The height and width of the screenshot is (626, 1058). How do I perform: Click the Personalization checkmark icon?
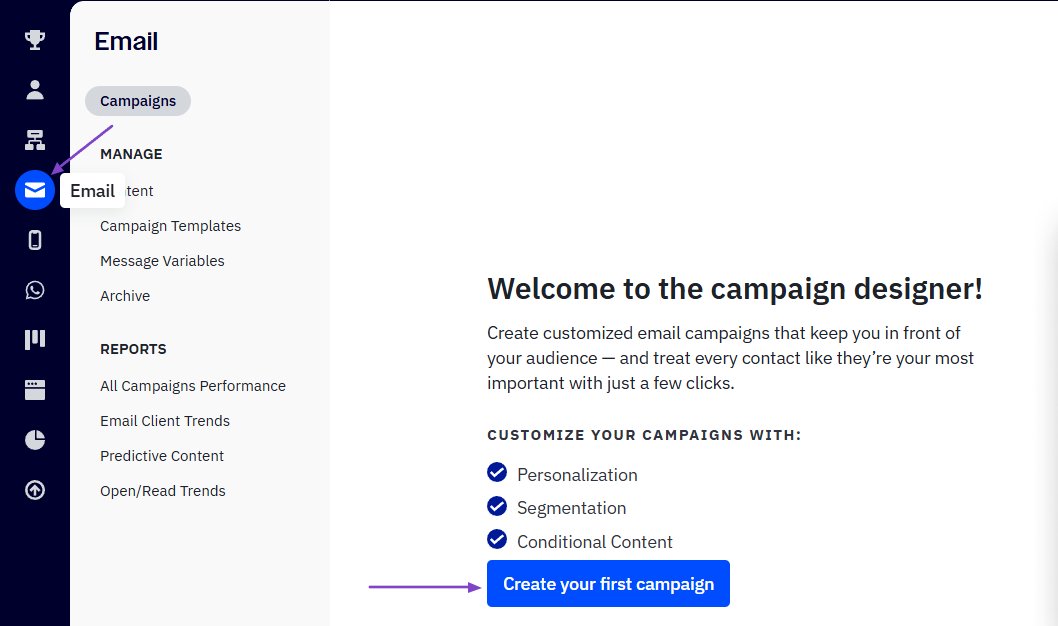(497, 473)
